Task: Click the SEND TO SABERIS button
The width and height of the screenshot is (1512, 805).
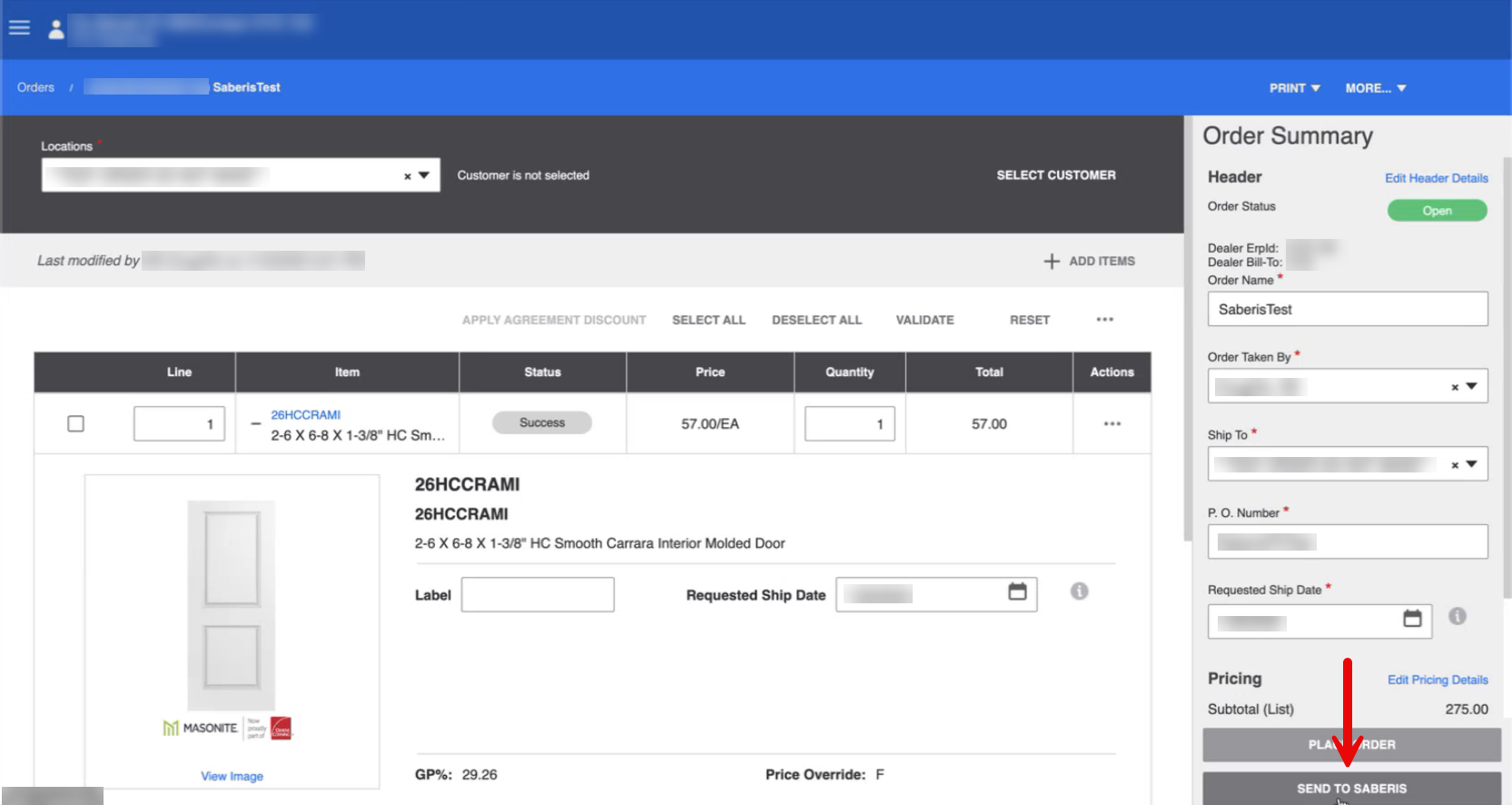Action: coord(1351,788)
